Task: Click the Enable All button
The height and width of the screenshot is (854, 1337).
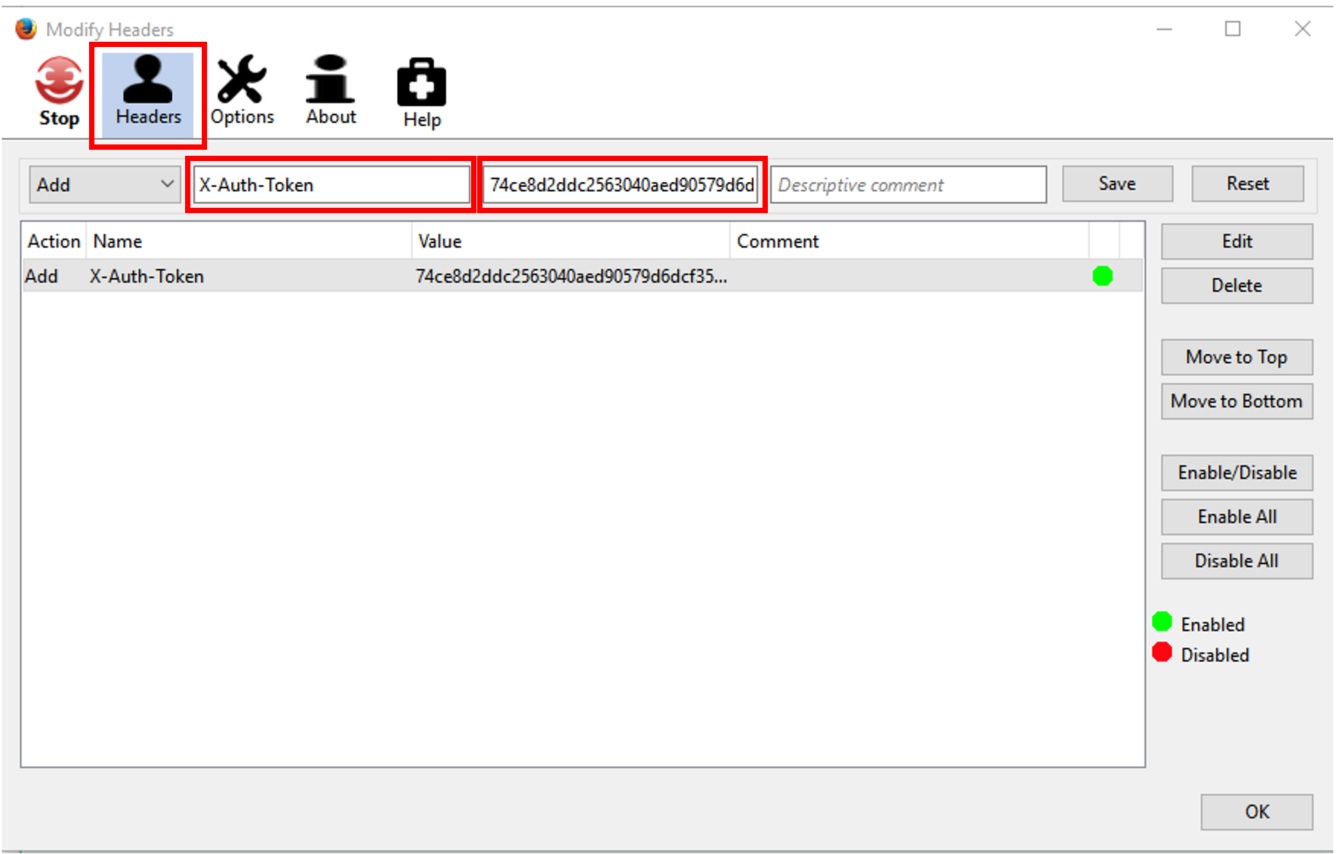Action: (1236, 517)
